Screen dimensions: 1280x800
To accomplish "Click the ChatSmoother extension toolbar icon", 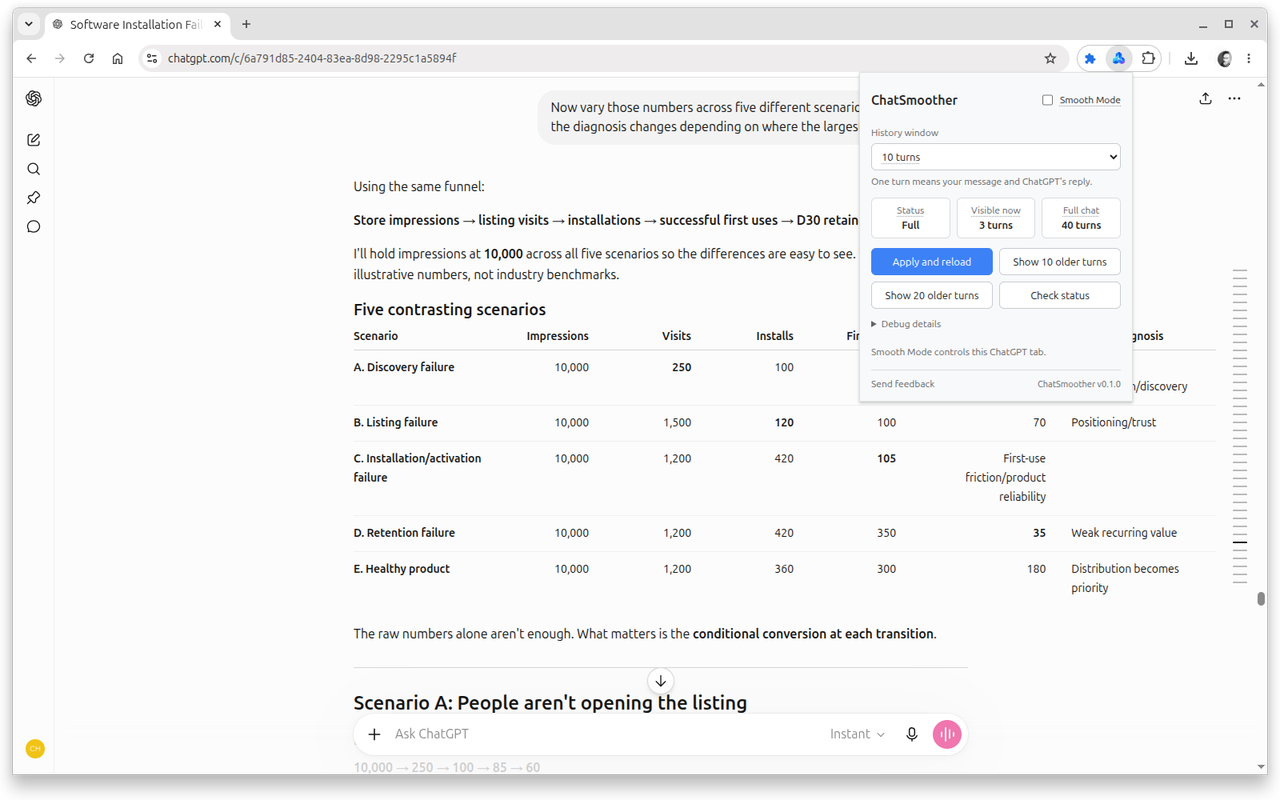I will pyautogui.click(x=1119, y=59).
